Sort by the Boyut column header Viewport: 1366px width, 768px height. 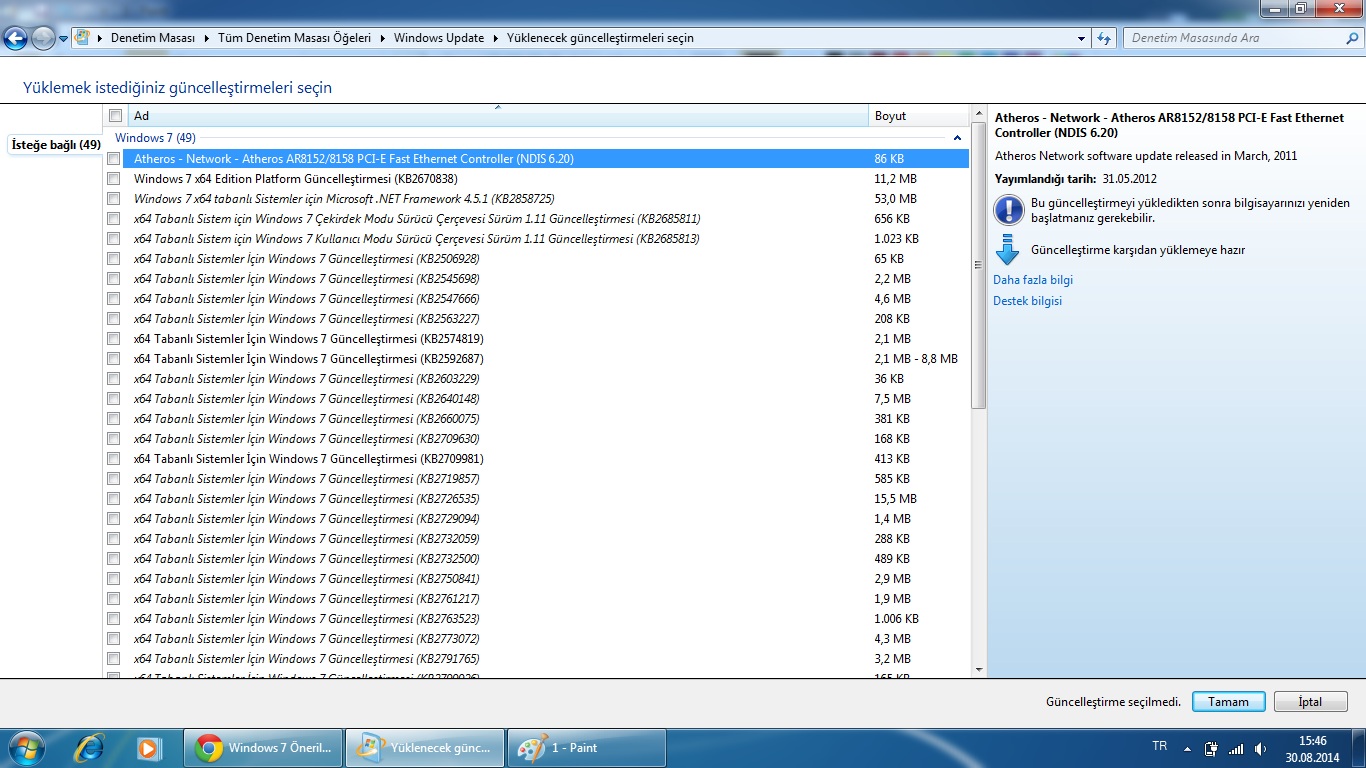(919, 116)
